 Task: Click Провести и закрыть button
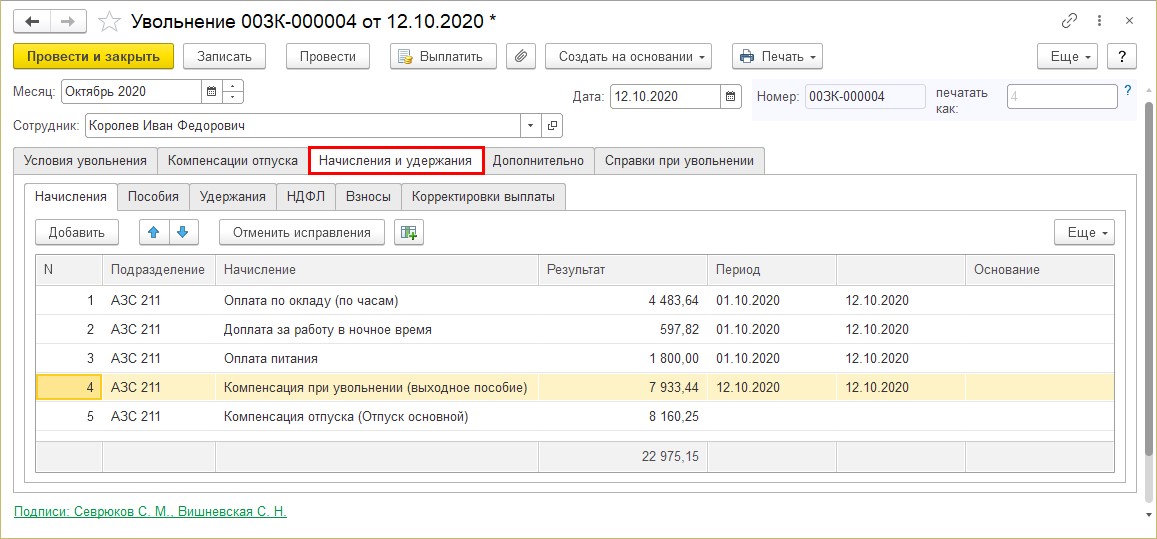(x=94, y=56)
